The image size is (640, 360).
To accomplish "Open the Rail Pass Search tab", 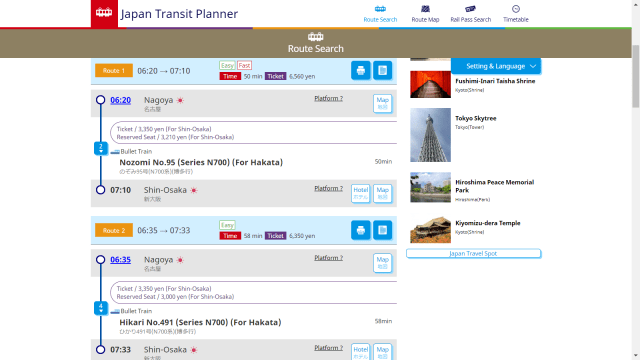I will tap(471, 14).
